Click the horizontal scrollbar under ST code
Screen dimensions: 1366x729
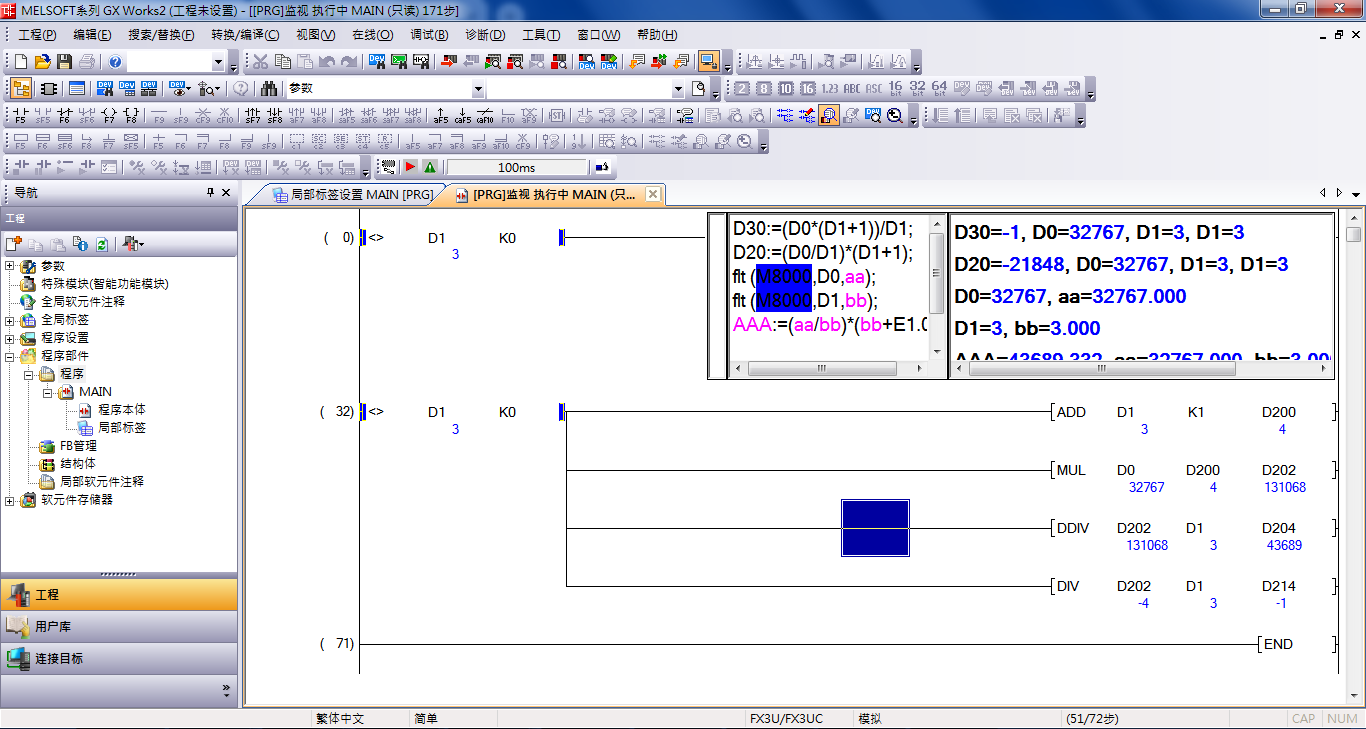[820, 369]
